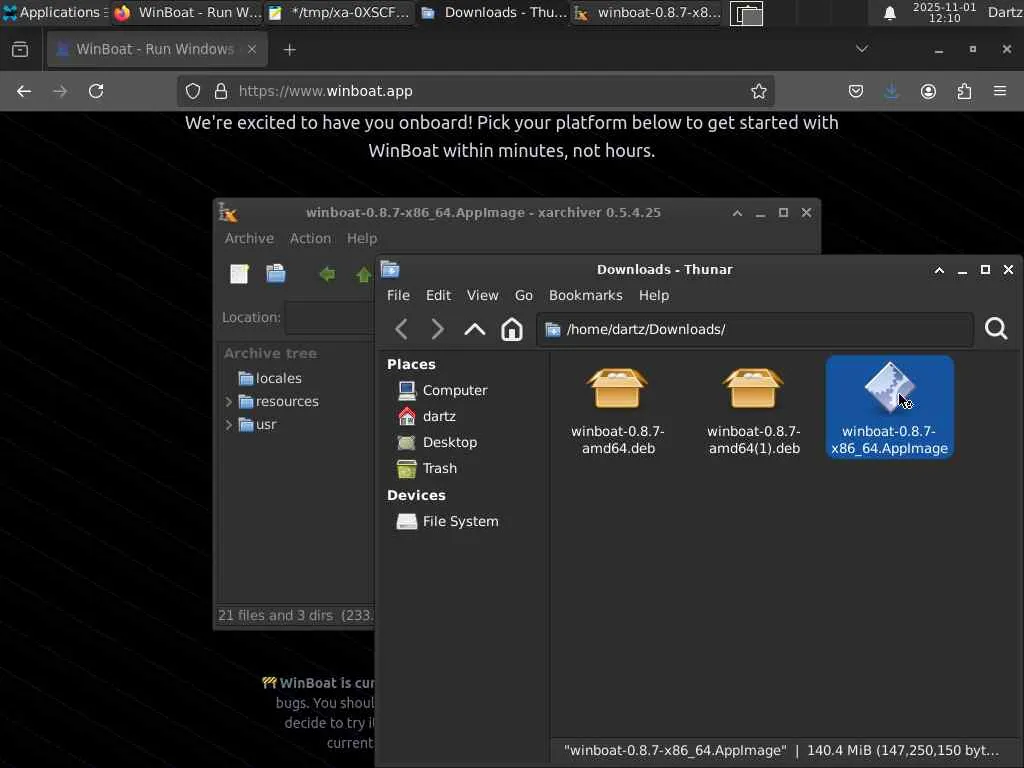1024x768 pixels.
Task: Open new Firefox tab
Action: point(289,50)
